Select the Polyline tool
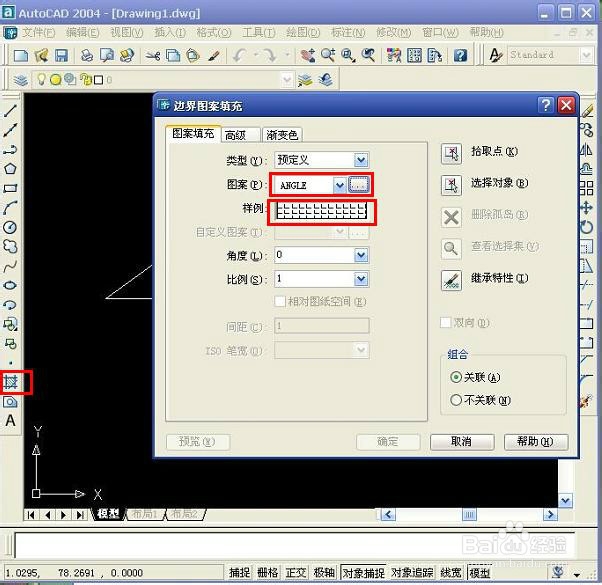 10,150
